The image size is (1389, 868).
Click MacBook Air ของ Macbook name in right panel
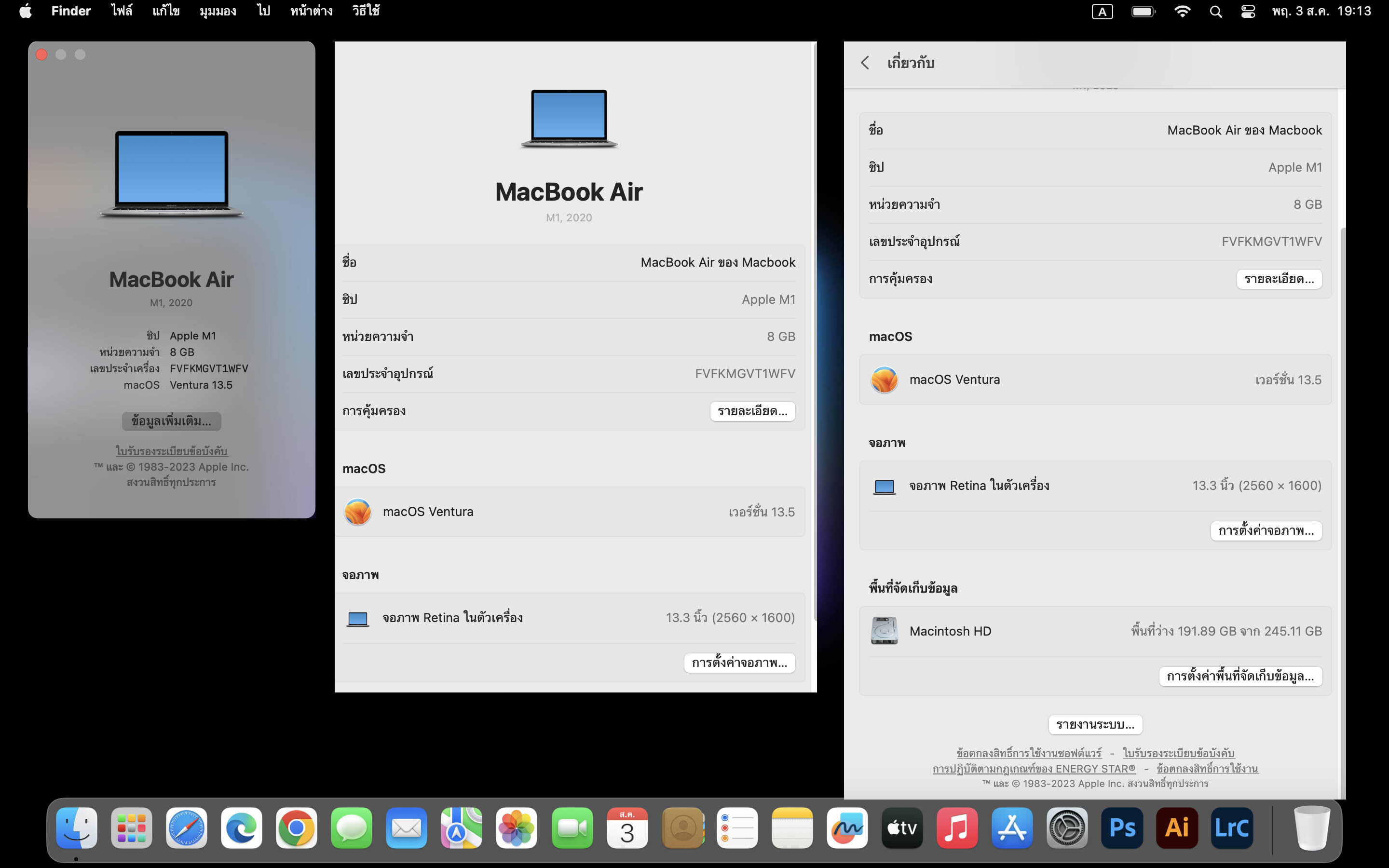tap(1244, 130)
